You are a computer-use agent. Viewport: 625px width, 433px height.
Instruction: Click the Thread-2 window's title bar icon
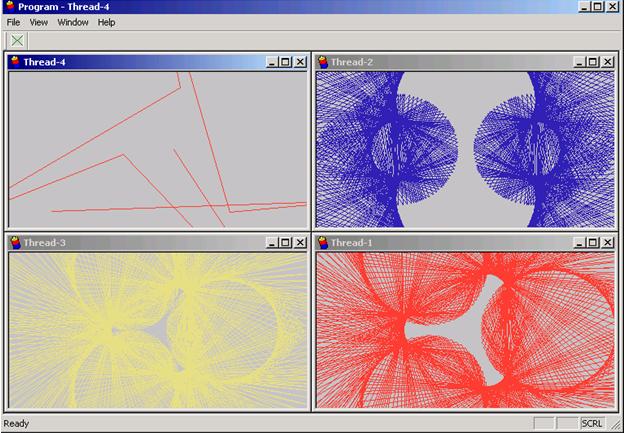[323, 62]
